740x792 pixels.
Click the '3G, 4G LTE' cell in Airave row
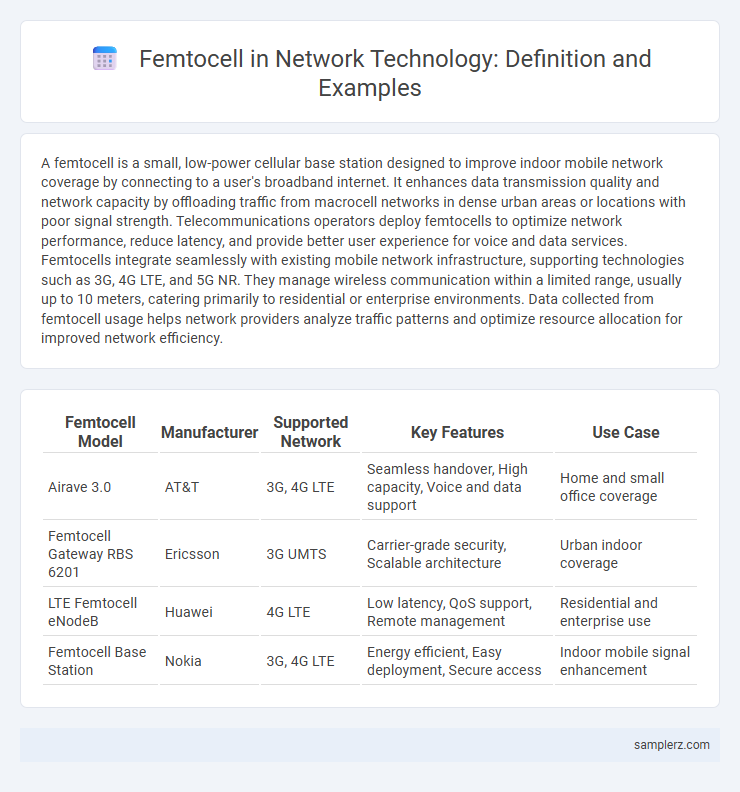[311, 487]
